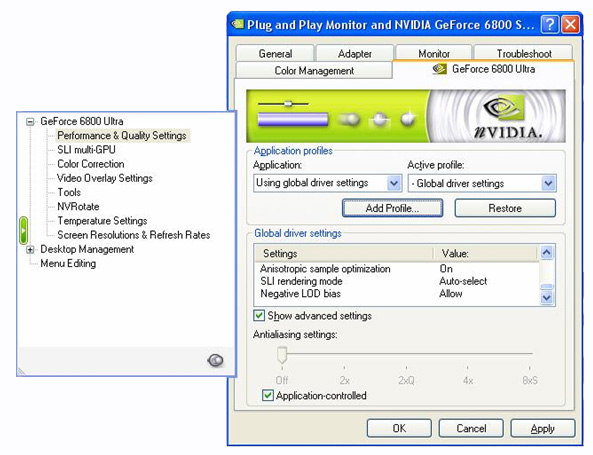Image resolution: width=593 pixels, height=455 pixels.
Task: Click the Value column header
Action: click(486, 253)
